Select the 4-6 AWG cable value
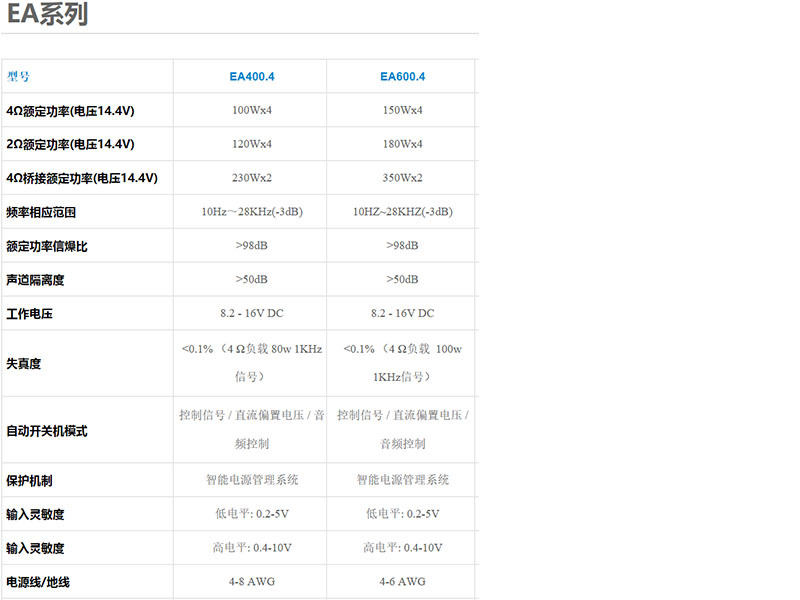800x600 pixels. [402, 582]
